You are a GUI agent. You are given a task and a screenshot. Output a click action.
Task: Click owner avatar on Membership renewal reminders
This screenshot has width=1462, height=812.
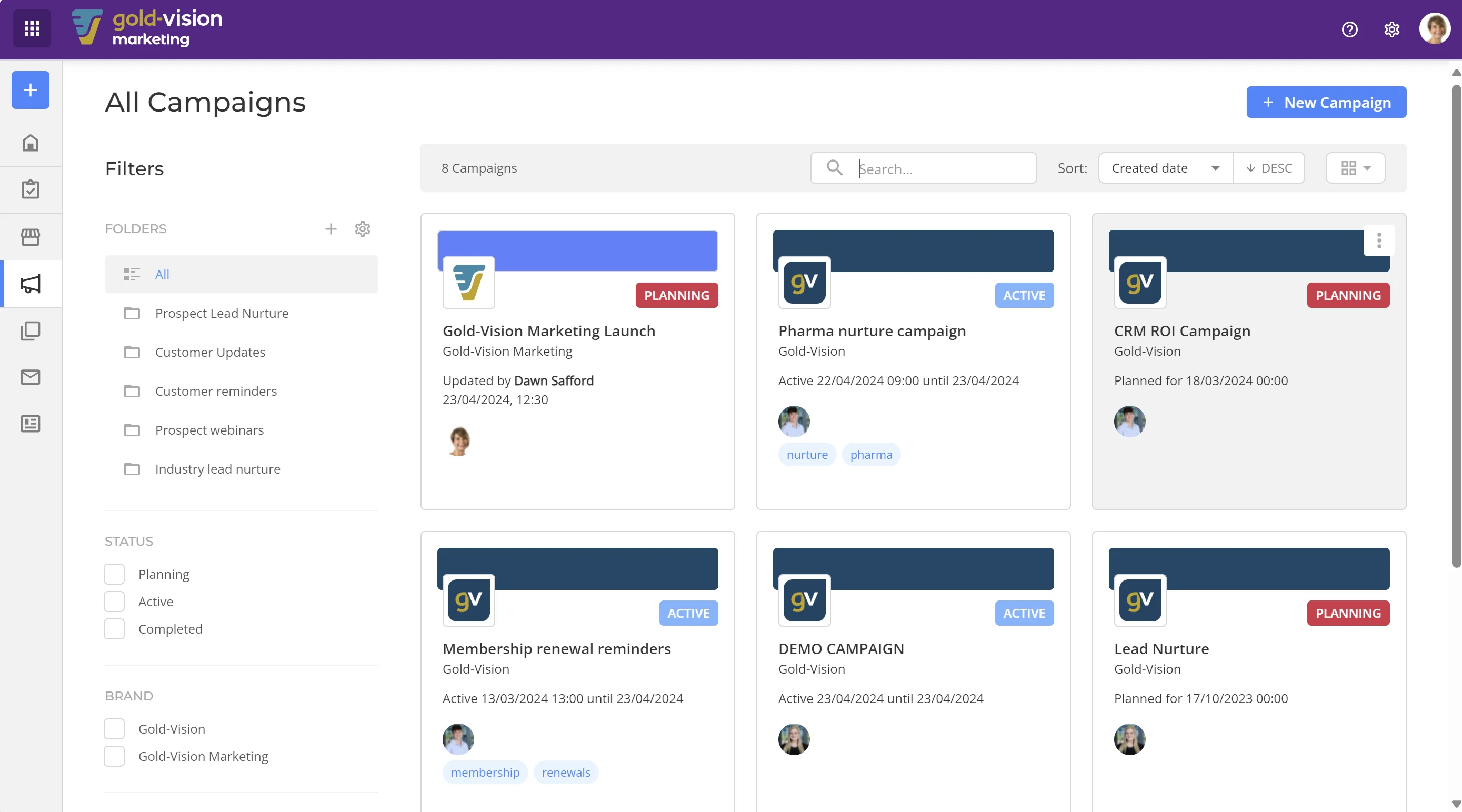(458, 739)
